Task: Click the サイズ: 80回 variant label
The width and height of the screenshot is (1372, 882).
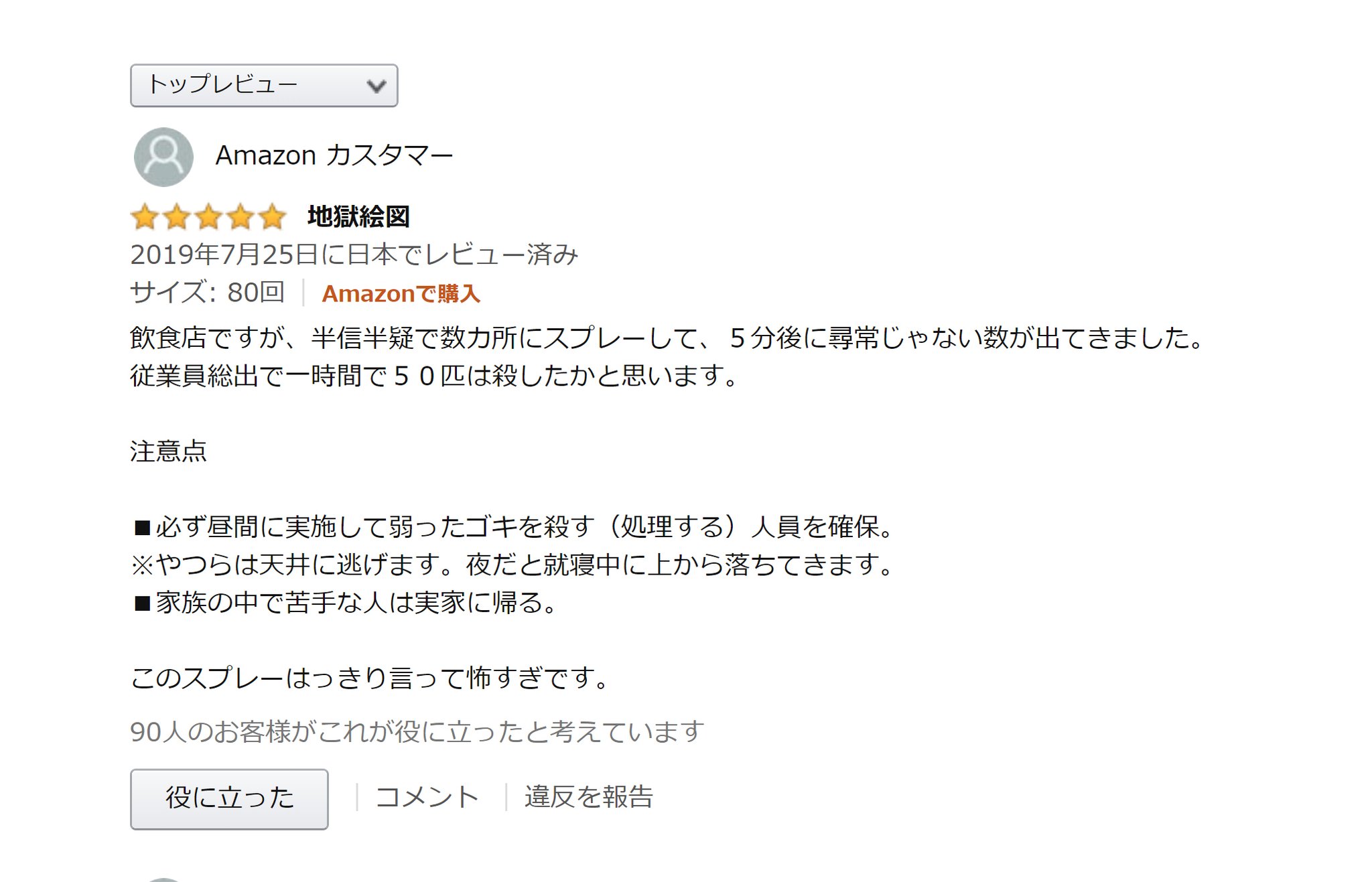Action: click(x=208, y=293)
